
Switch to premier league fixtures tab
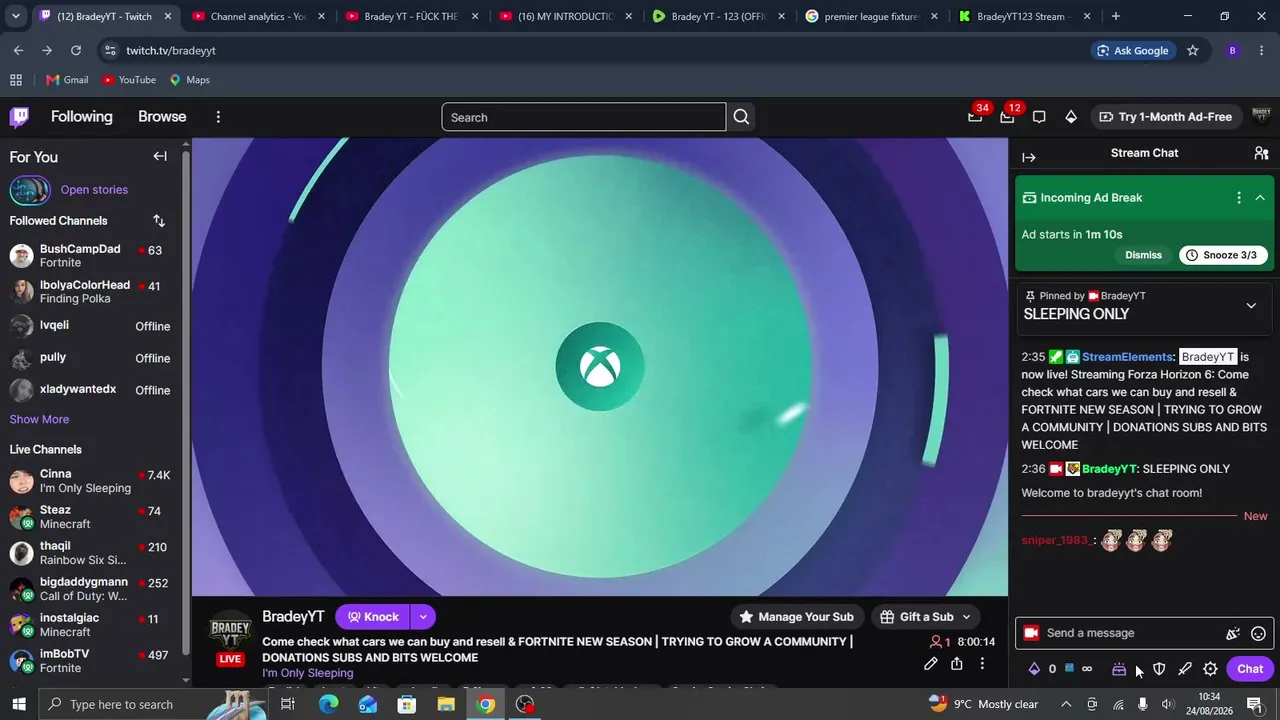(x=870, y=16)
